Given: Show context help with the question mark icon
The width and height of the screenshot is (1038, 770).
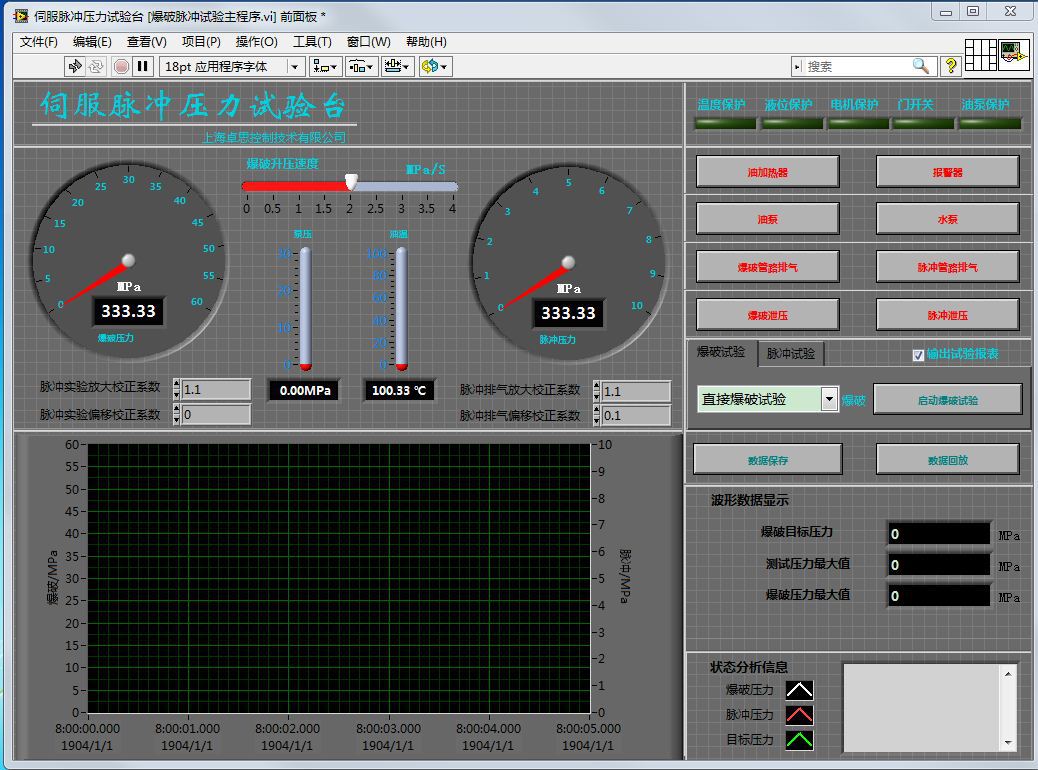Looking at the screenshot, I should pyautogui.click(x=951, y=66).
